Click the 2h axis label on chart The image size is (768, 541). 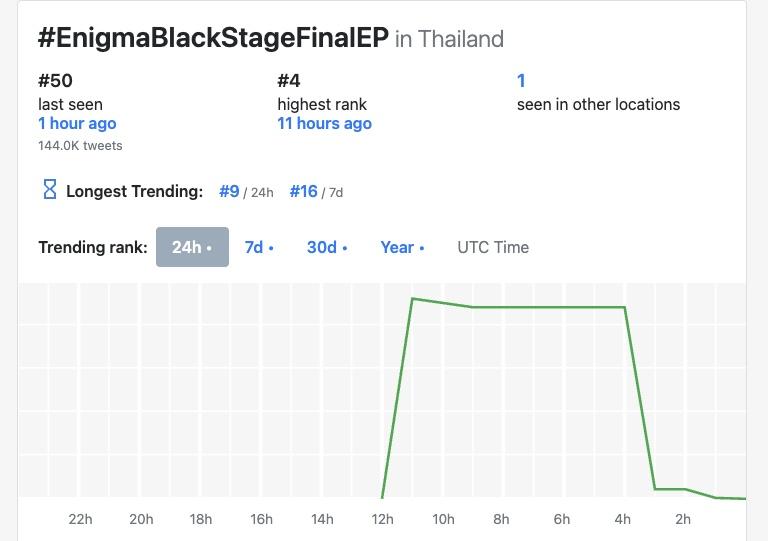click(683, 519)
